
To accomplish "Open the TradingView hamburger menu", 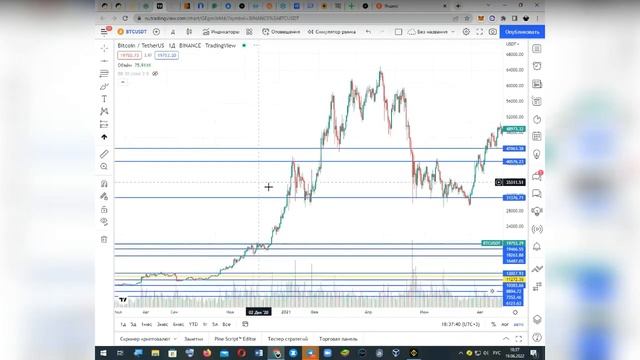I will click(104, 32).
